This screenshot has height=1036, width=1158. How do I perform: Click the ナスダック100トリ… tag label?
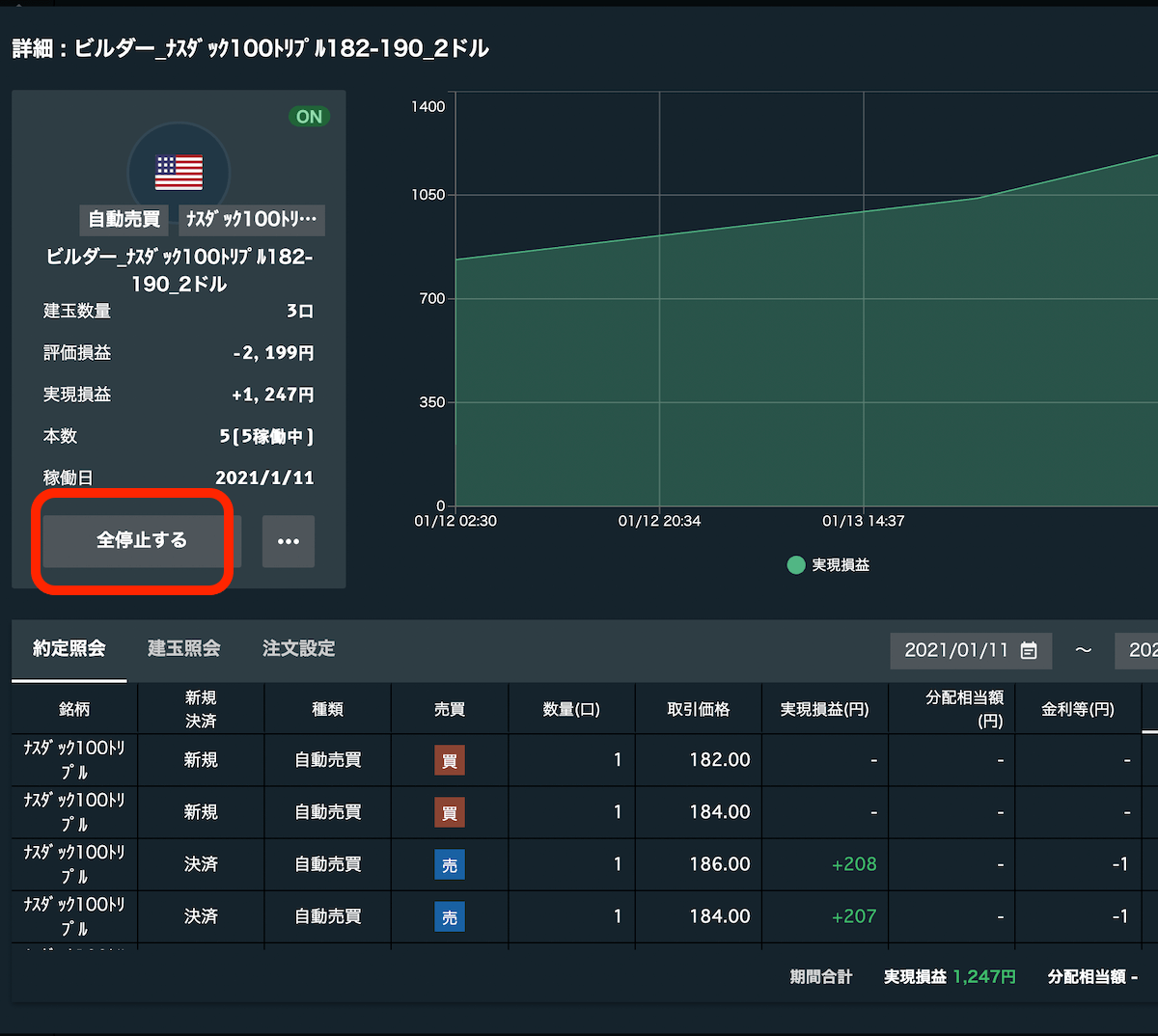tap(252, 220)
